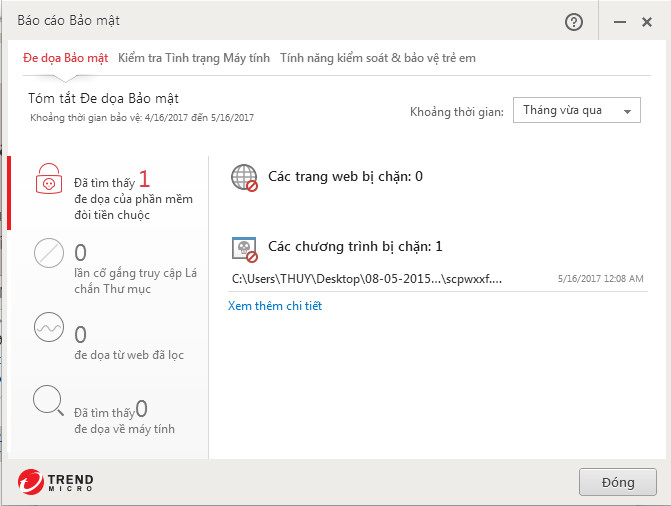Screen dimensions: 671x506
Task: Click the ransomware lock icon
Action: click(x=49, y=178)
